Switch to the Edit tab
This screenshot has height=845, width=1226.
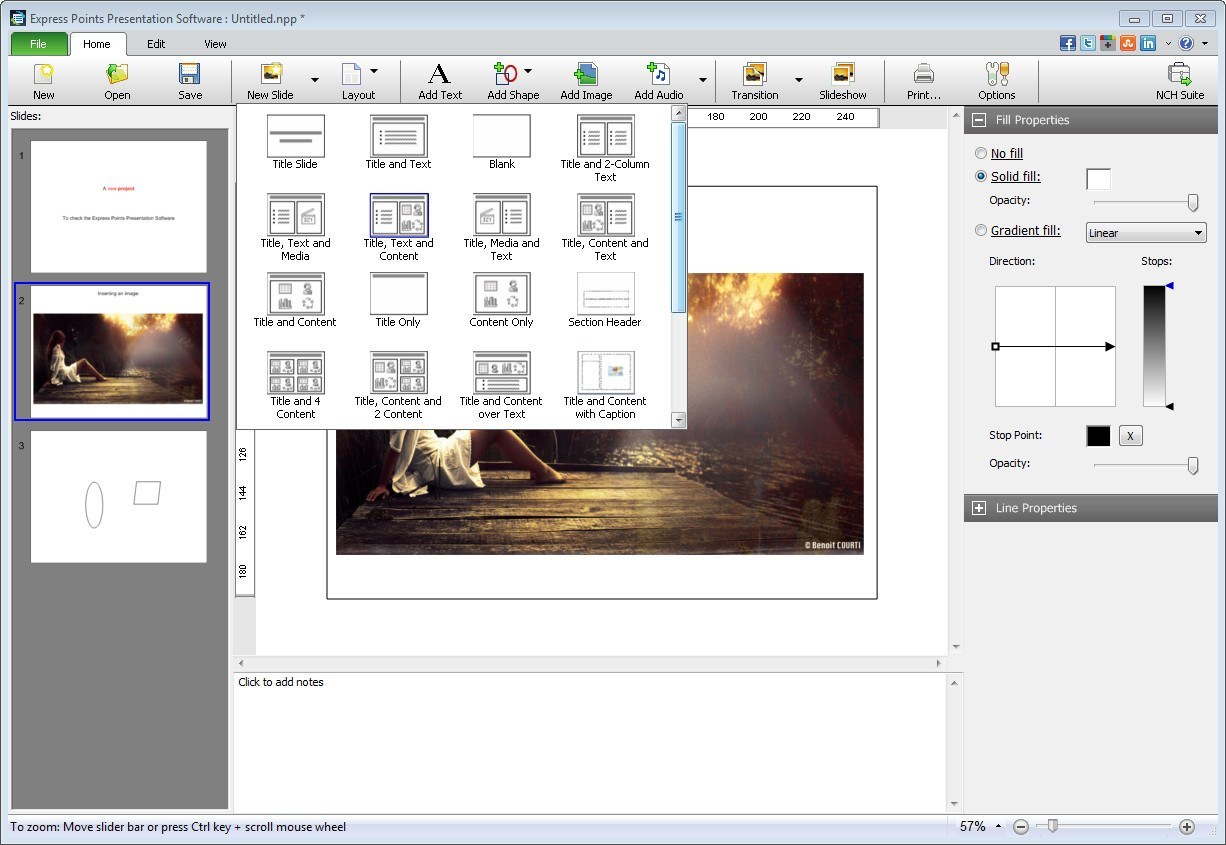[156, 44]
